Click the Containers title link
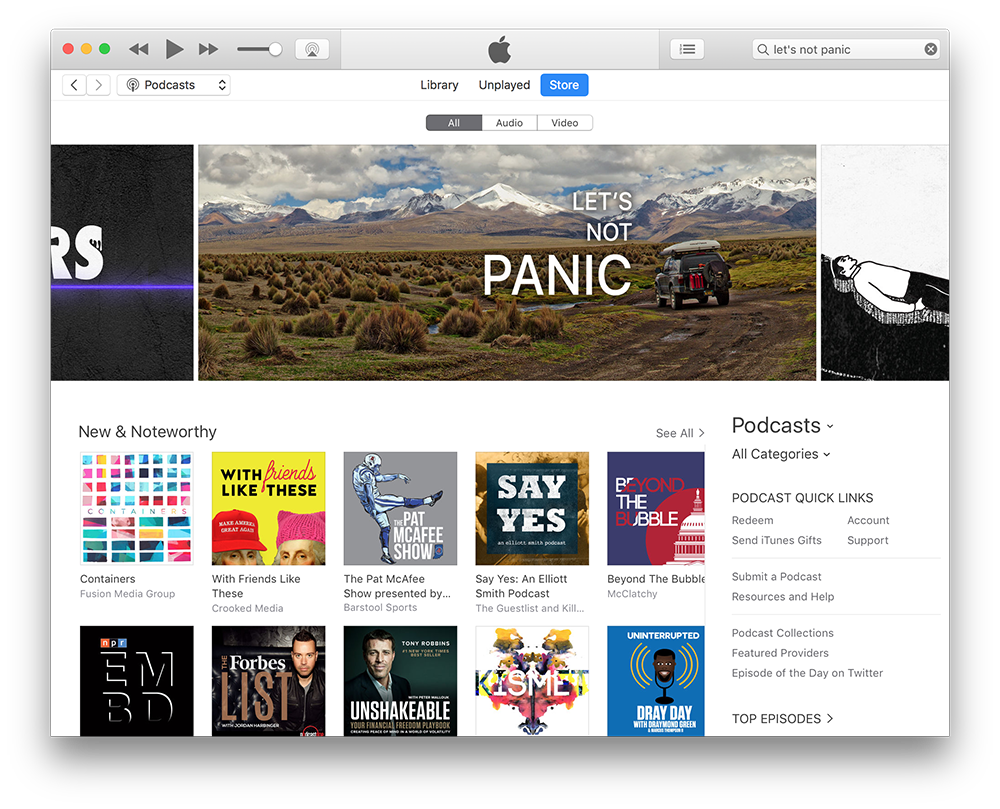Image resolution: width=1000 pixels, height=809 pixels. pos(108,579)
